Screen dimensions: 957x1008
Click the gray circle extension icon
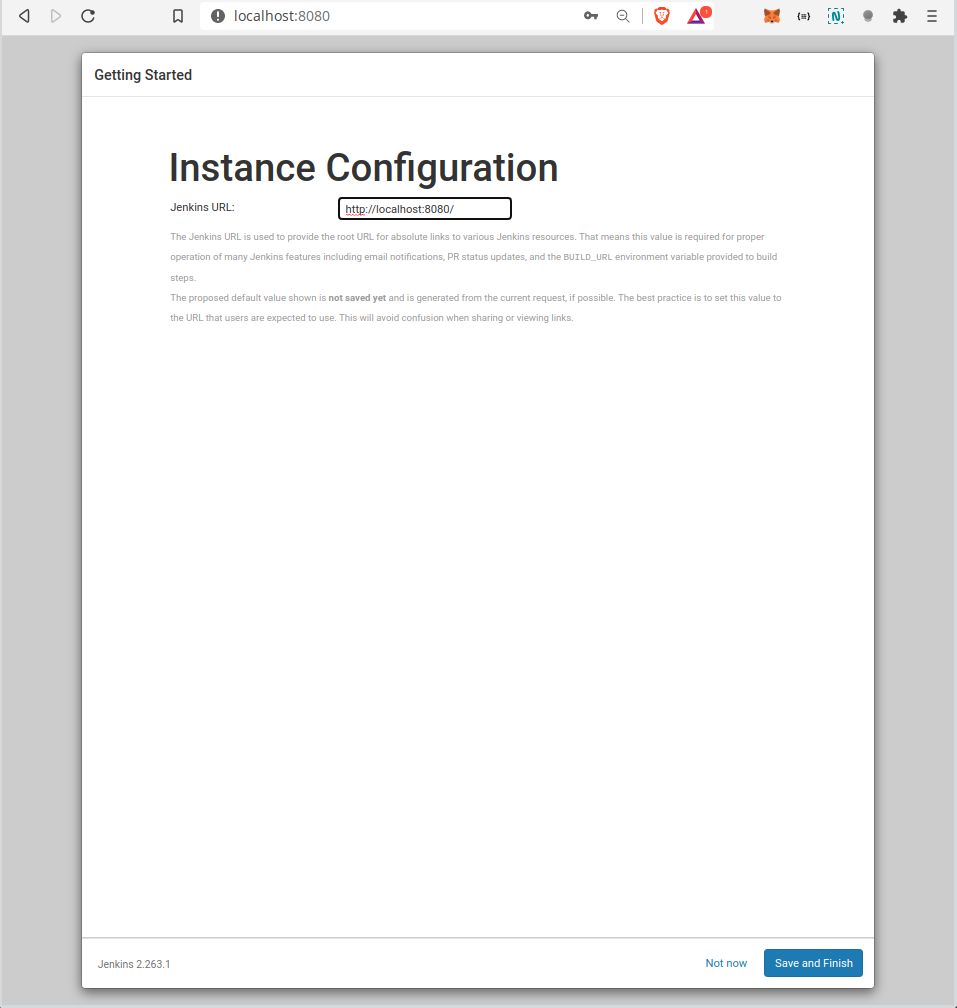coord(868,16)
